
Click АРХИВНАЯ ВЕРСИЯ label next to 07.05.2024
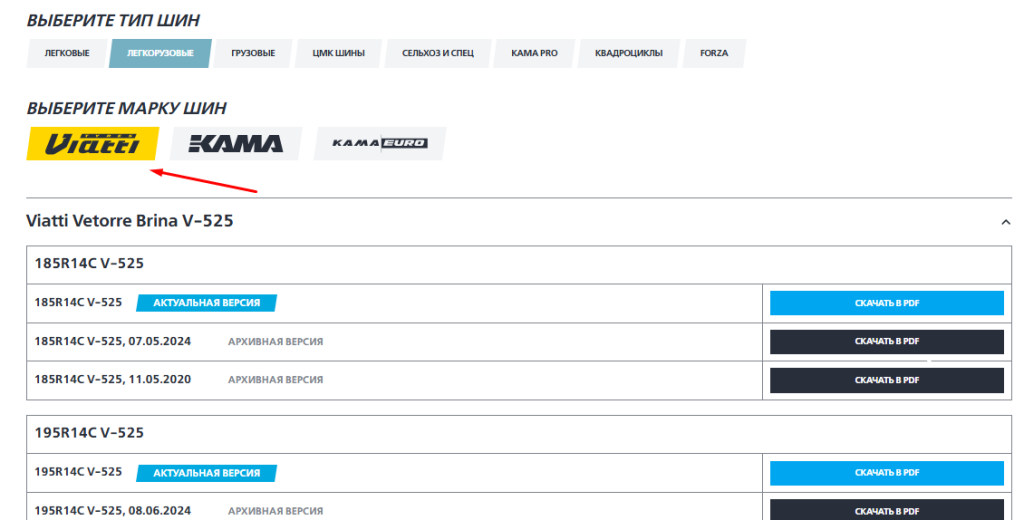pos(276,342)
